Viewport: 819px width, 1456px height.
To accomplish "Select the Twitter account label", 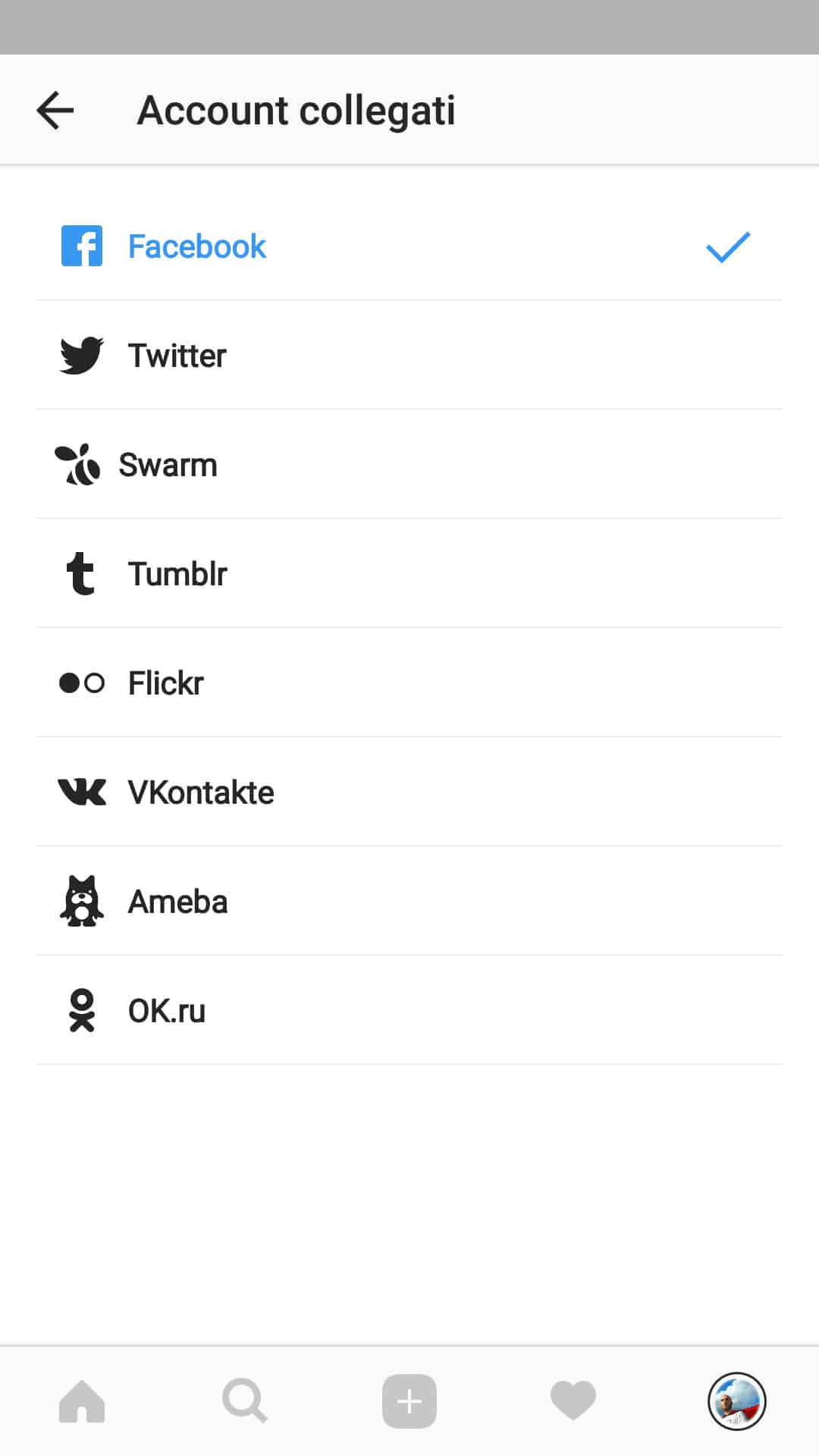I will (177, 356).
